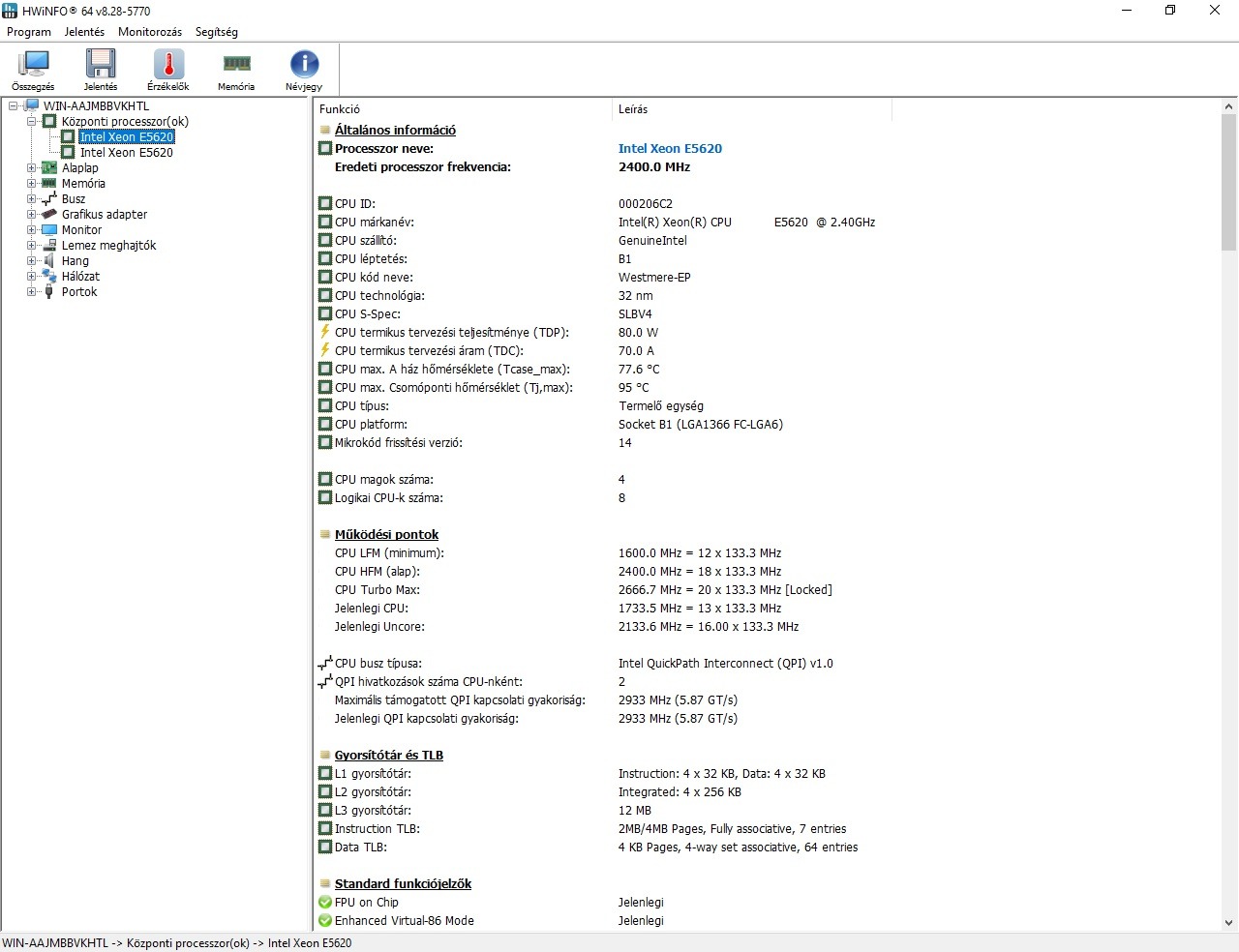Click the Jelentés save report icon
The width and height of the screenshot is (1239, 952).
pyautogui.click(x=101, y=64)
